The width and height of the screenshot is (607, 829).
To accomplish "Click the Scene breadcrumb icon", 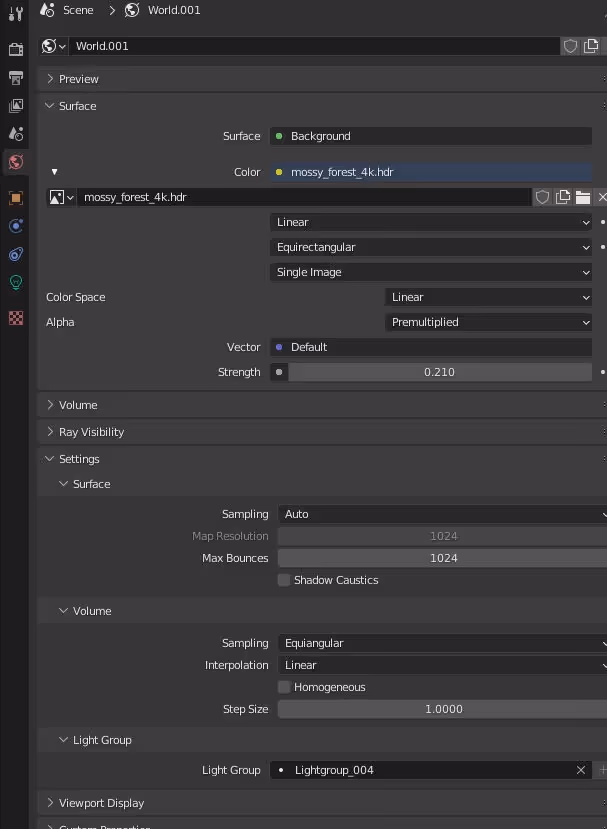I will pyautogui.click(x=47, y=10).
